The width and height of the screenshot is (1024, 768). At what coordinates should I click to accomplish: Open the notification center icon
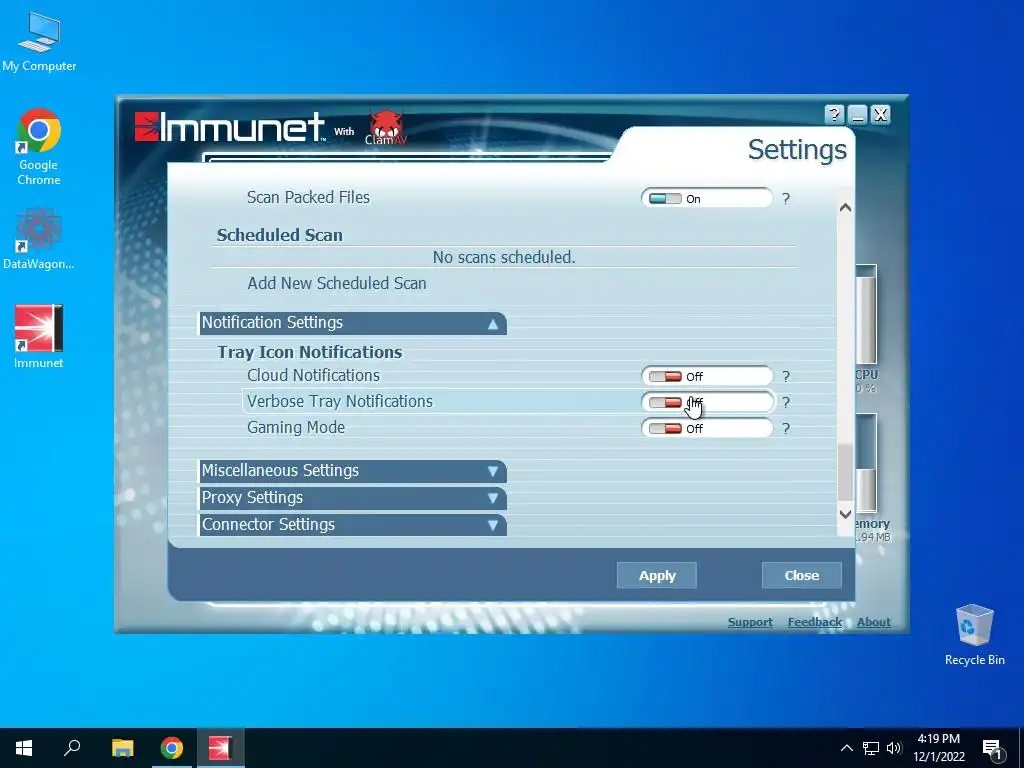tap(993, 749)
